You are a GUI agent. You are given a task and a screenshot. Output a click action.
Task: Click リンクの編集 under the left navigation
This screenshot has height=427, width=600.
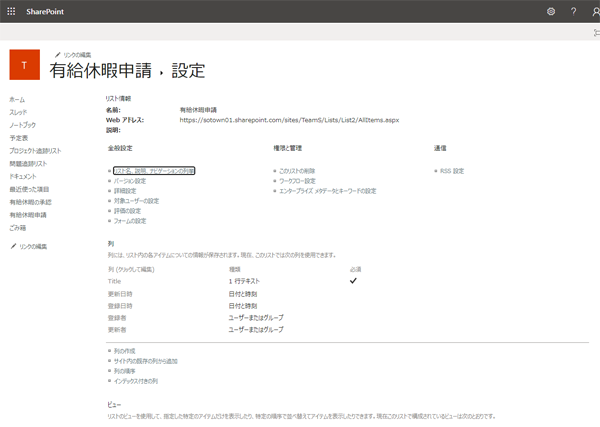(33, 246)
